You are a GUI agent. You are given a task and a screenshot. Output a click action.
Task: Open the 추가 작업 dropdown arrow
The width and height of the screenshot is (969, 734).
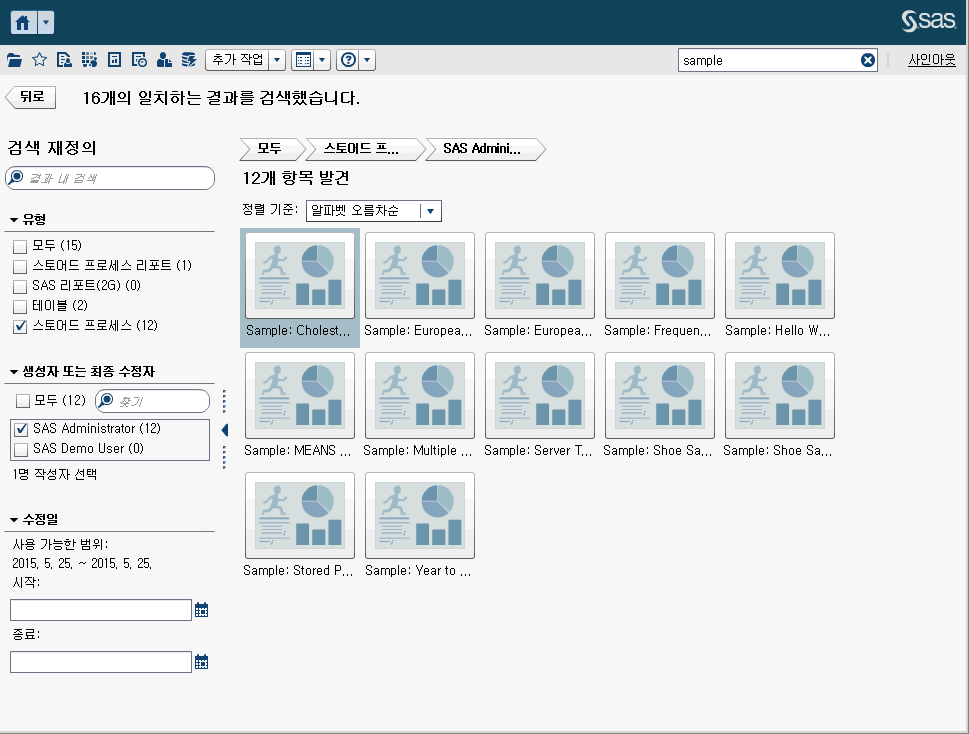tap(275, 59)
